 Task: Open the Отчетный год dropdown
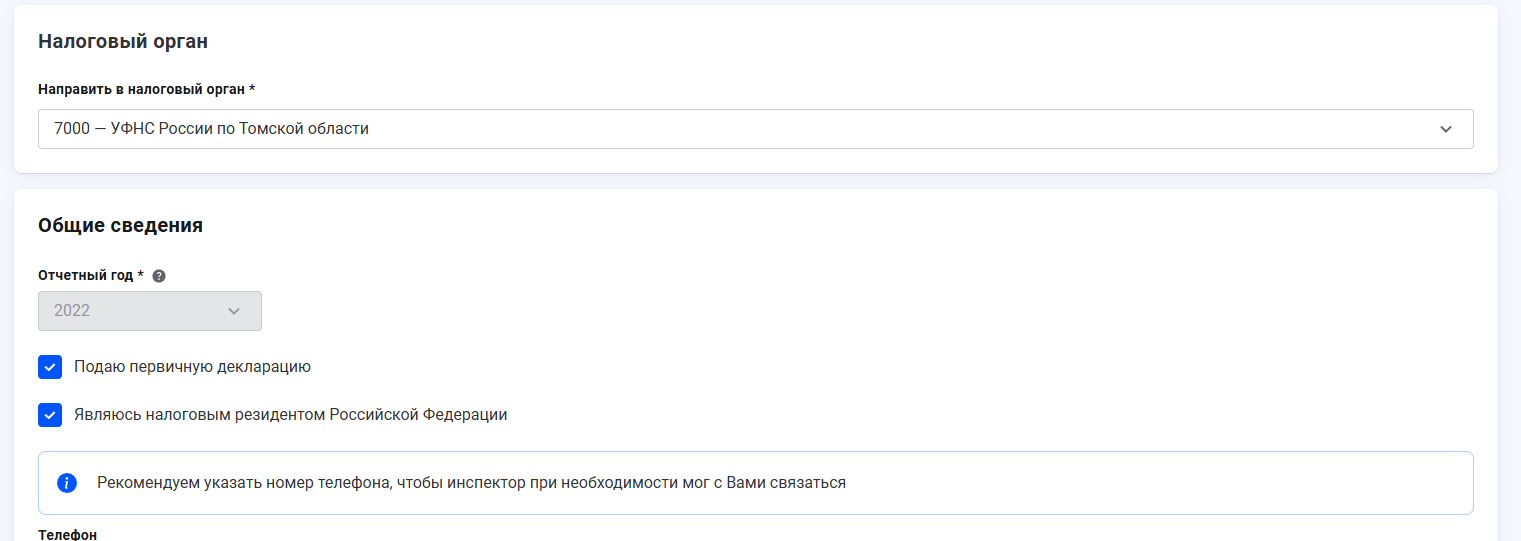pyautogui.click(x=150, y=311)
